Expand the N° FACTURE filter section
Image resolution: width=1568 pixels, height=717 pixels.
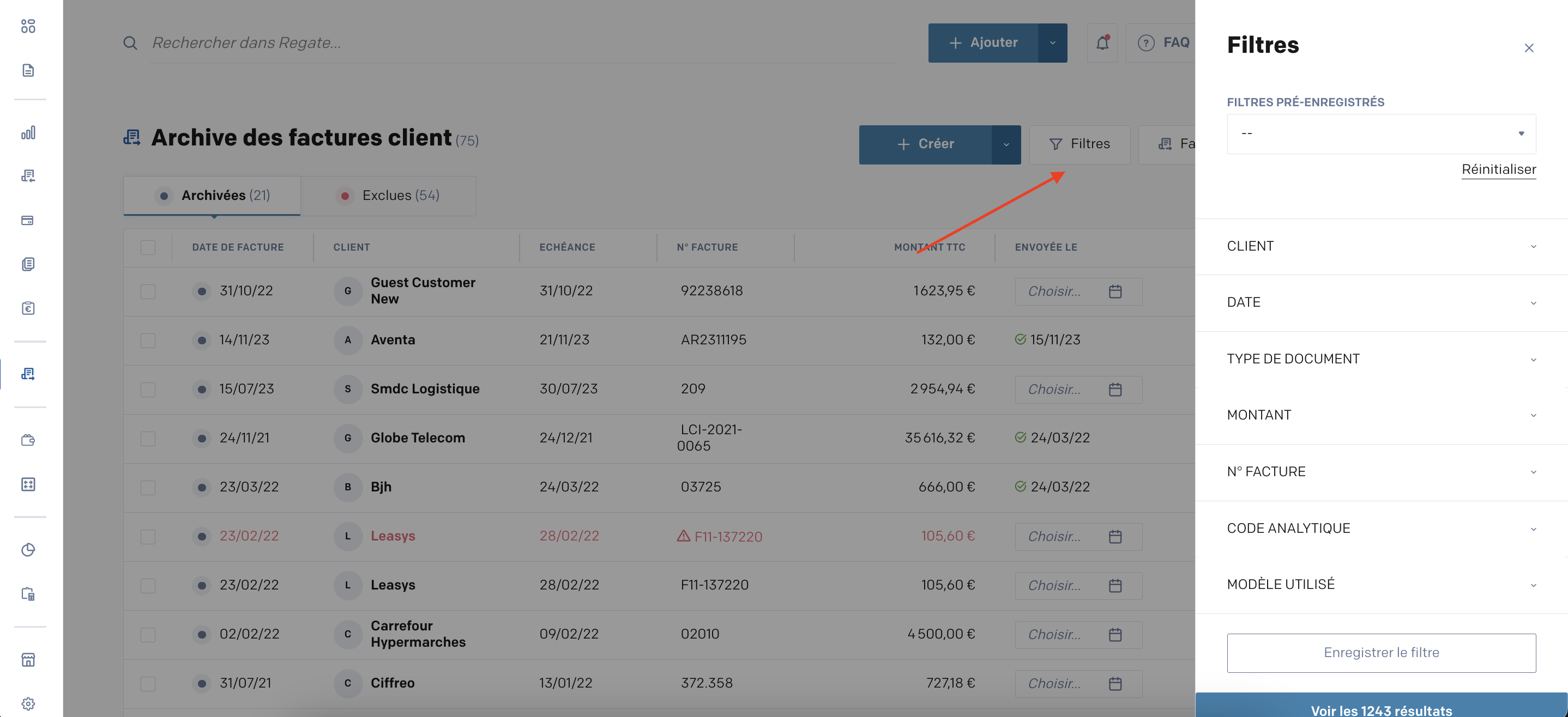(1380, 472)
